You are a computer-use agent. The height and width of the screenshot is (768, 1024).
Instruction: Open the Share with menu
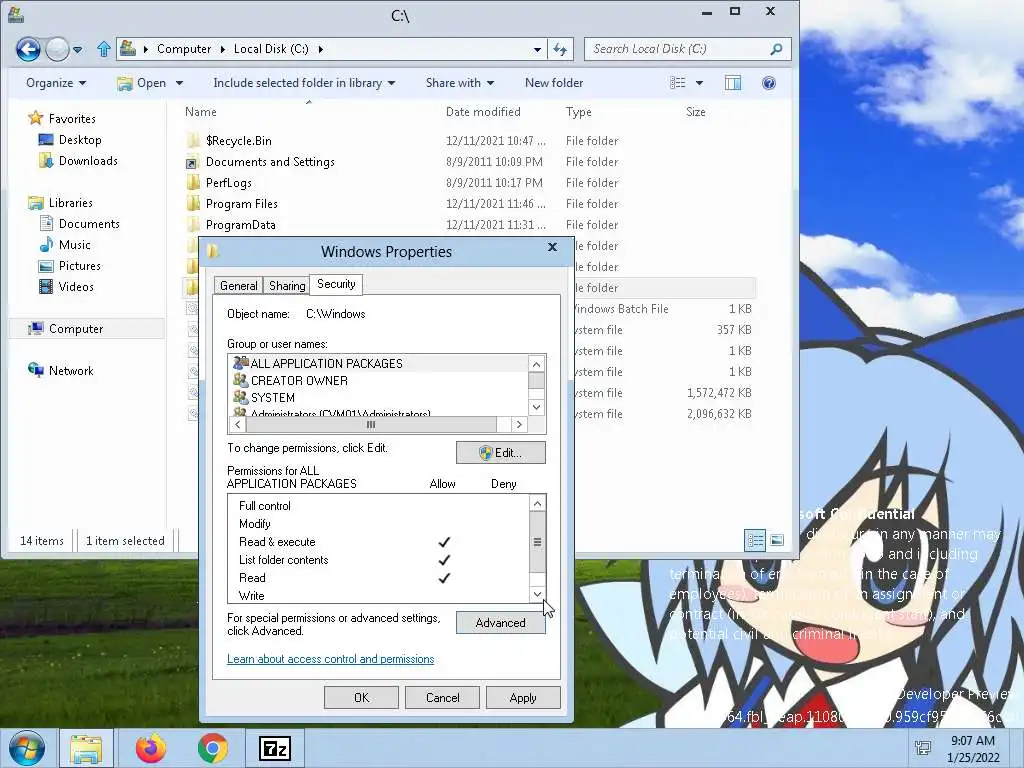tap(460, 83)
